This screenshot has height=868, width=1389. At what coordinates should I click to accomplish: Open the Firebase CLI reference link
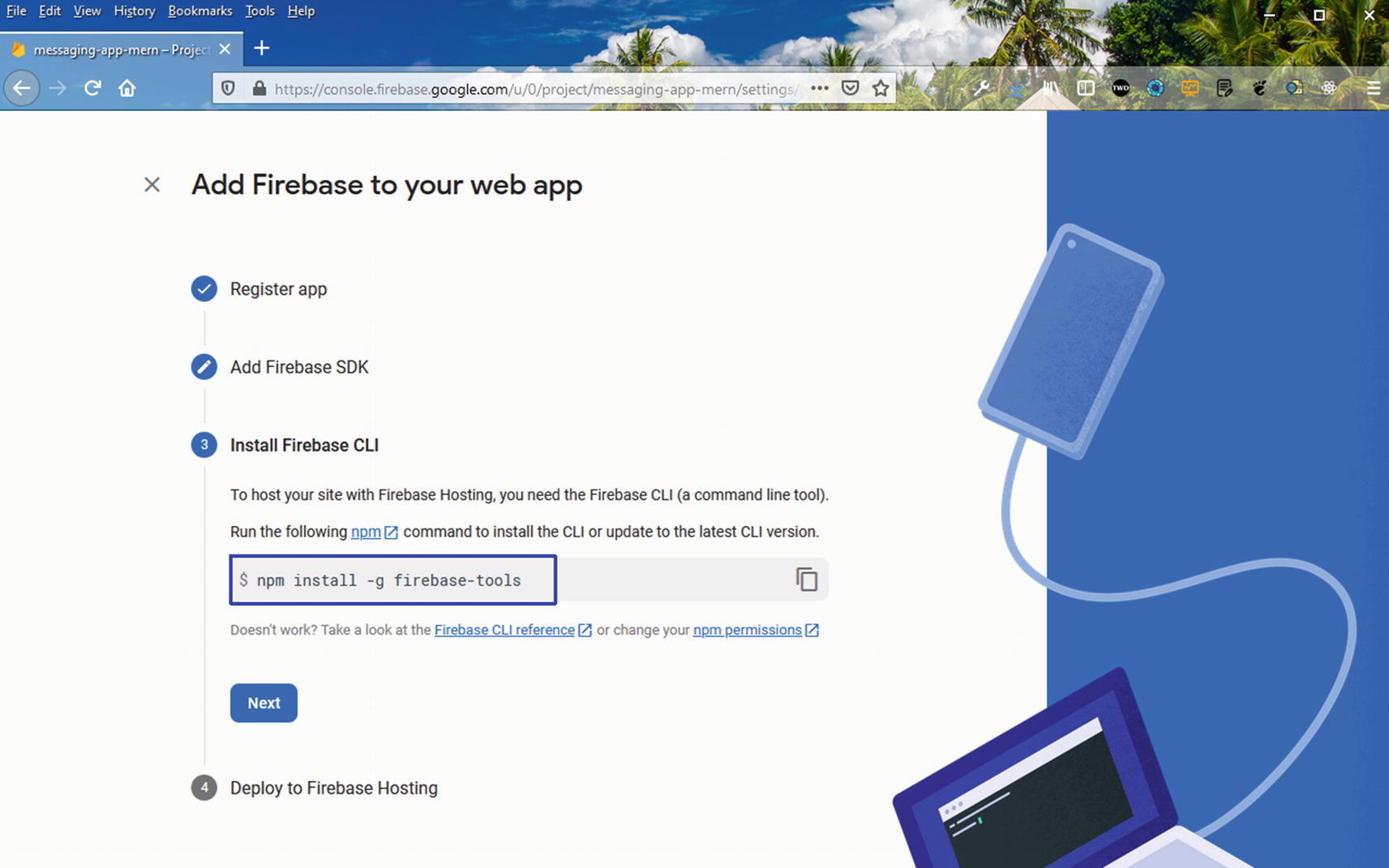(x=504, y=630)
